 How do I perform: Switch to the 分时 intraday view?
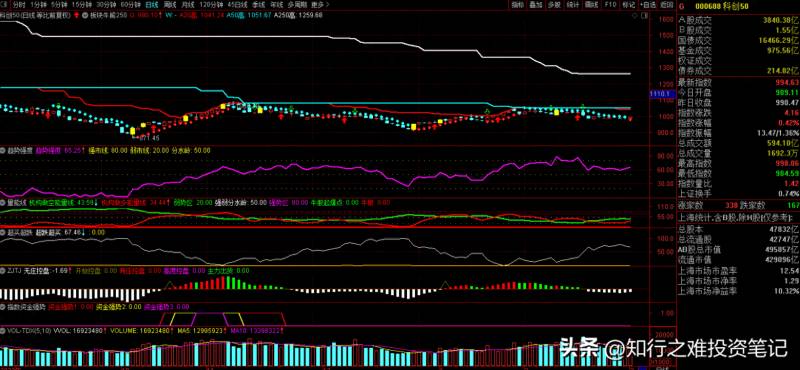tap(18, 5)
